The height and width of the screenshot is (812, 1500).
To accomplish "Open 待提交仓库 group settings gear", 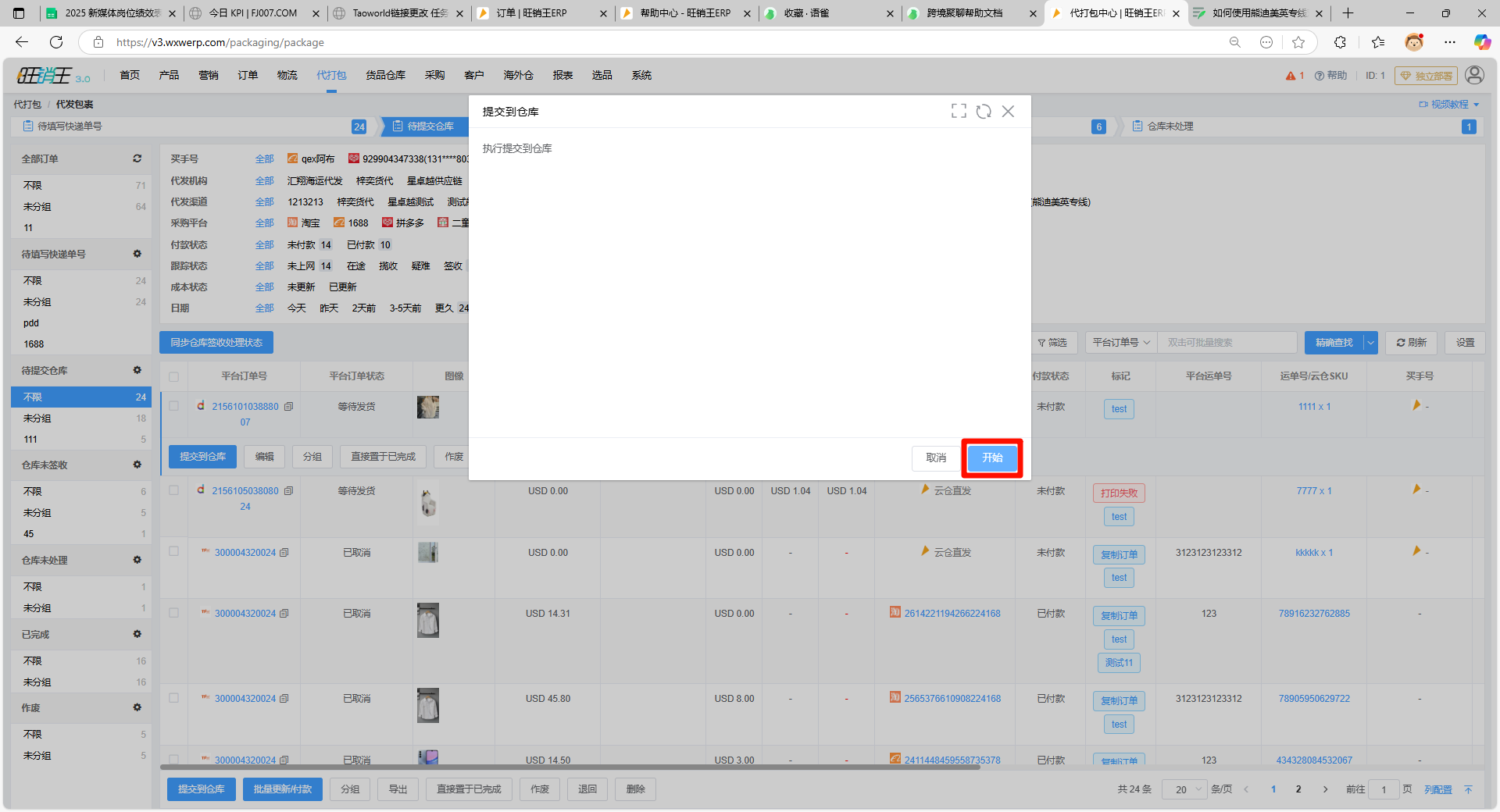I will pos(137,370).
